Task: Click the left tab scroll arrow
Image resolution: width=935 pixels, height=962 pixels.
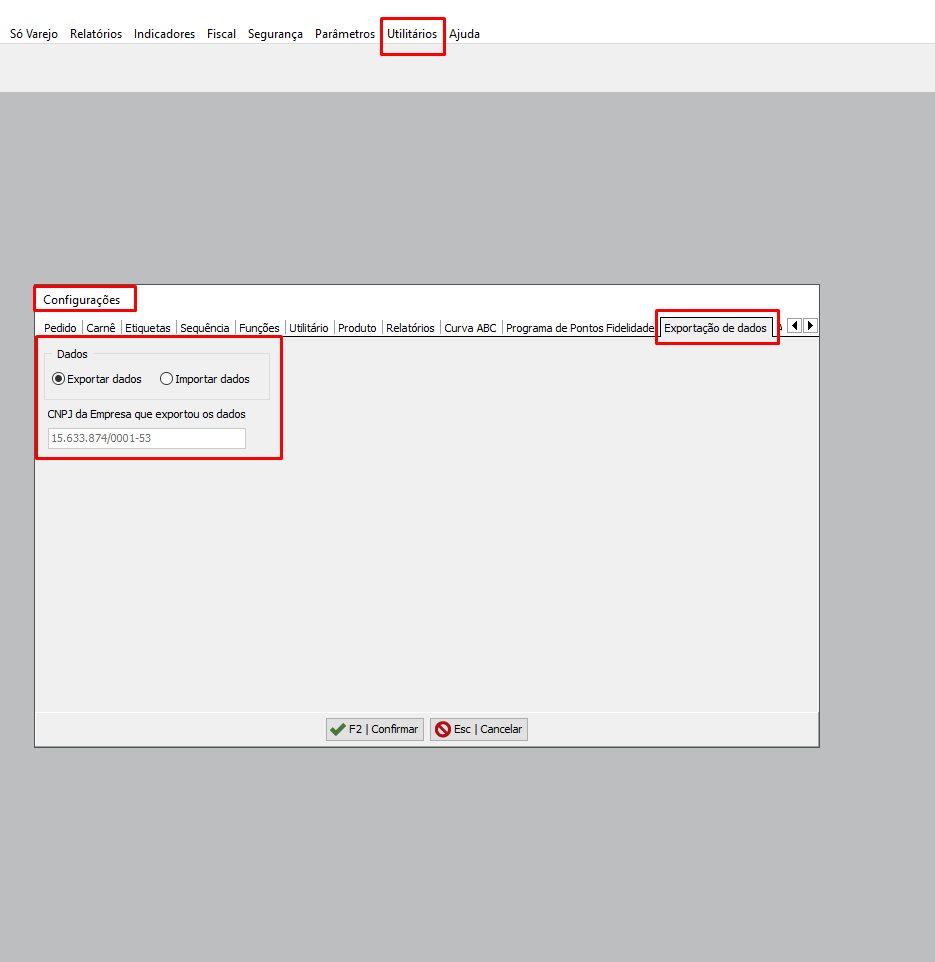Action: (x=794, y=326)
